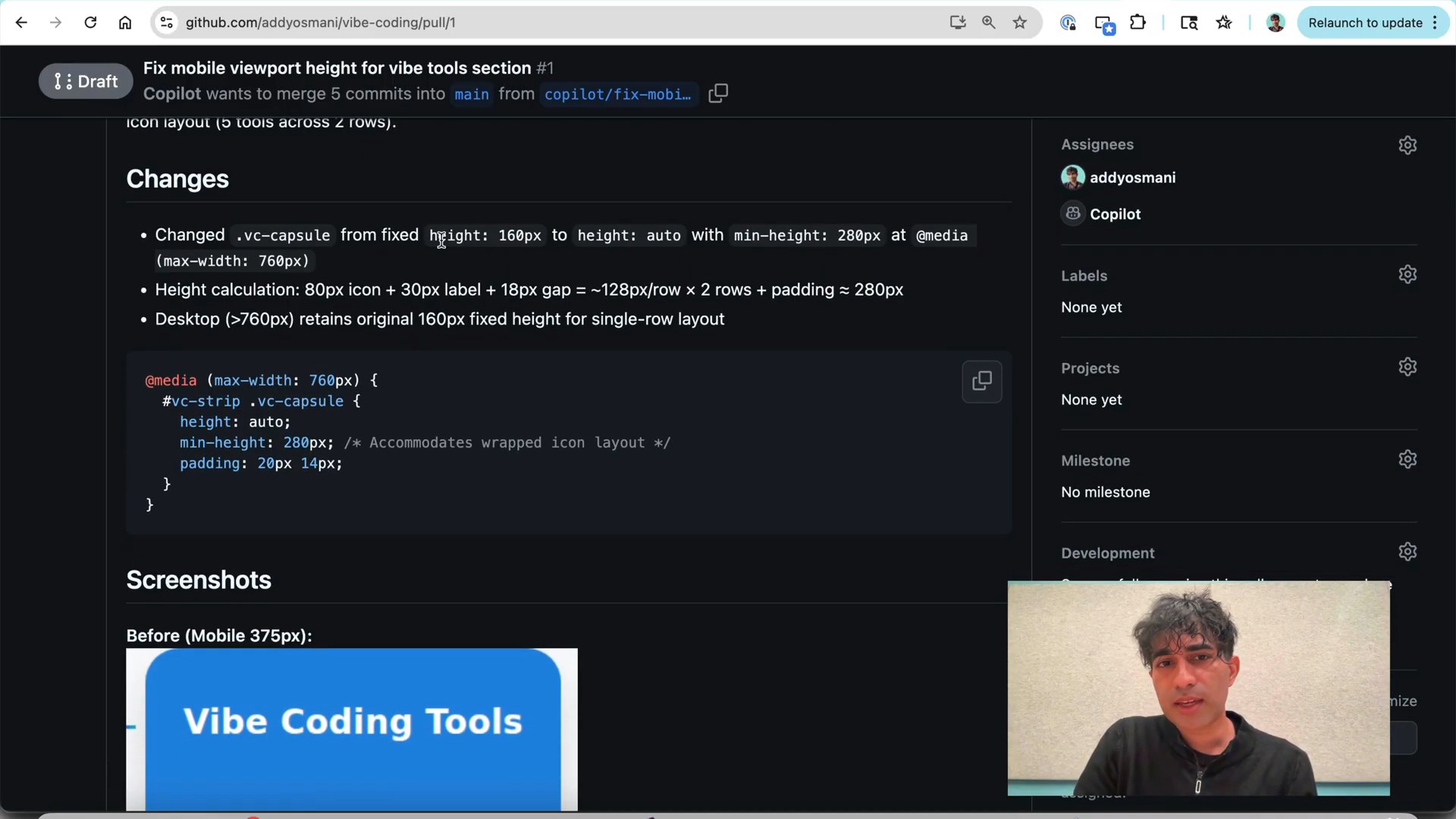Viewport: 1456px width, 819px height.
Task: Click the install app icon in address bar
Action: pos(958,23)
